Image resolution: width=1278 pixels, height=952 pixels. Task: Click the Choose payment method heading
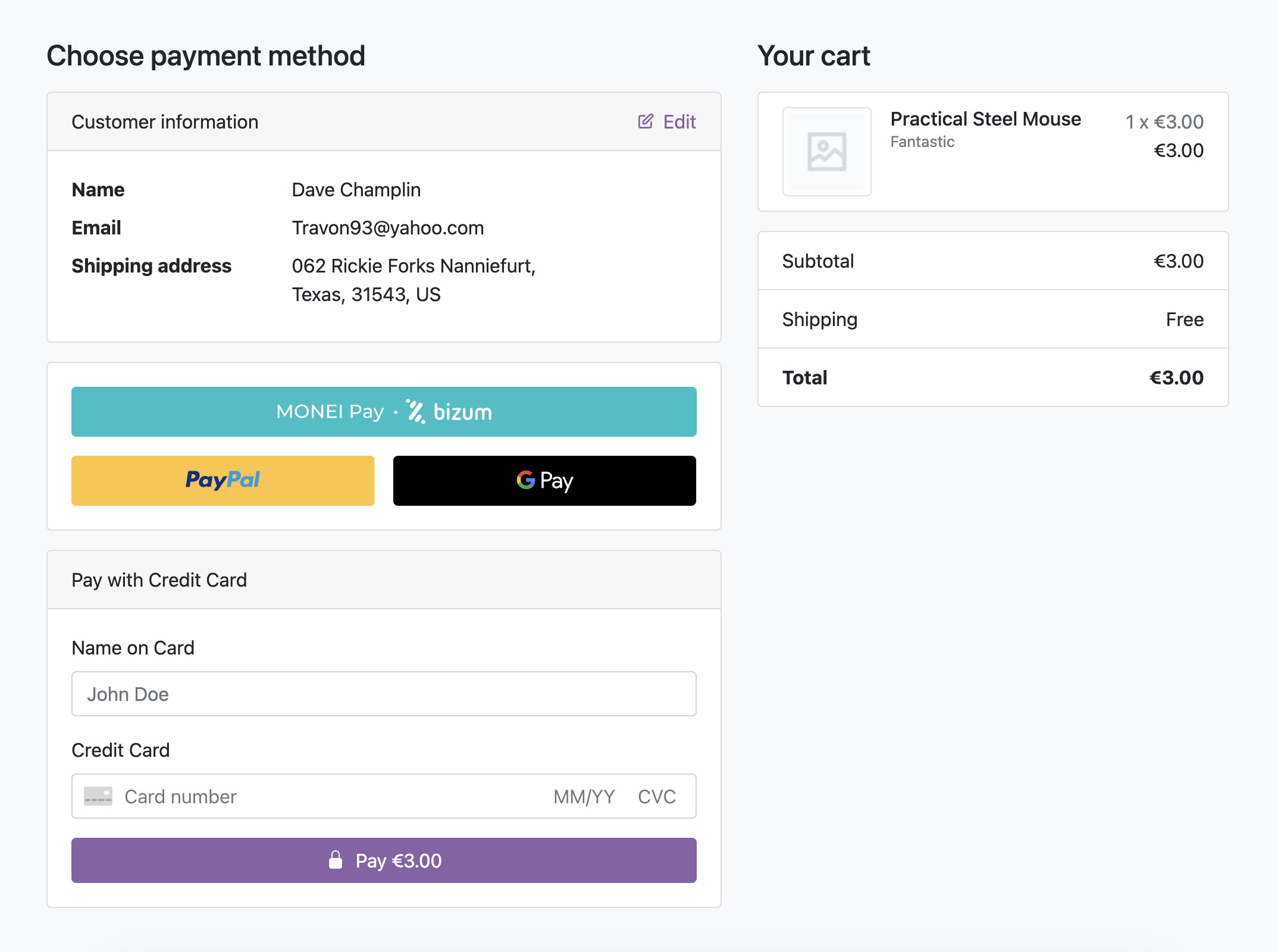206,56
